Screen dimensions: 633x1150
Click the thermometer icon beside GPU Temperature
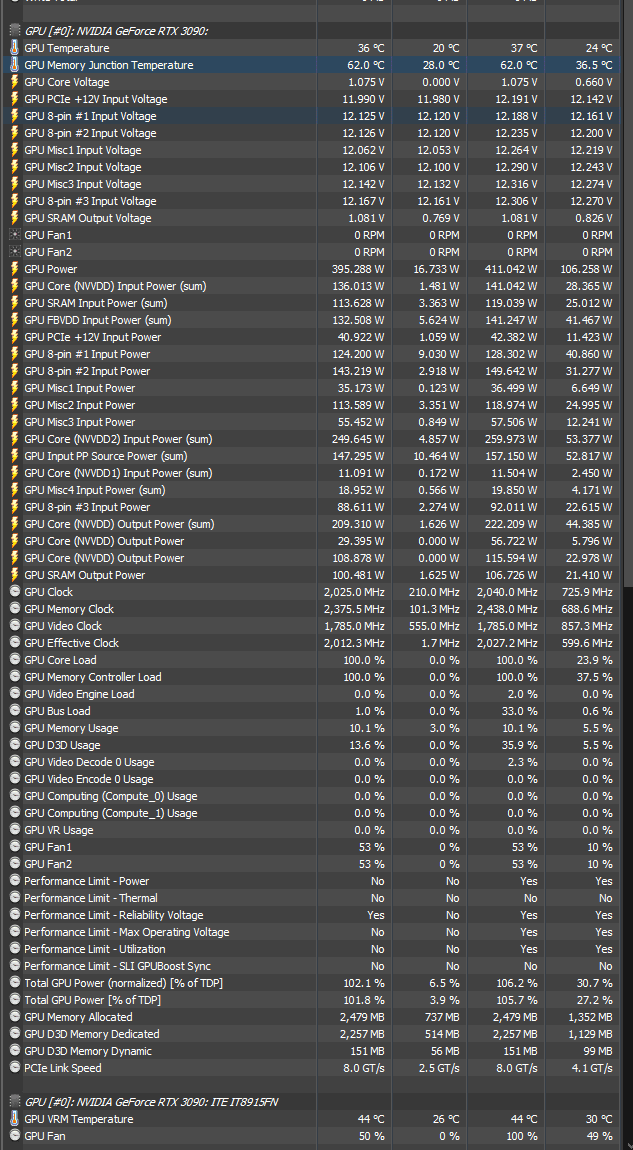point(15,48)
